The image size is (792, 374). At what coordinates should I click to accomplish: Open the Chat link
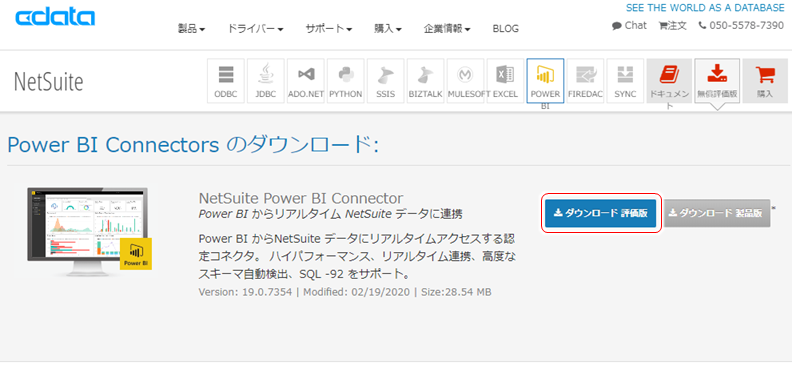(x=629, y=25)
